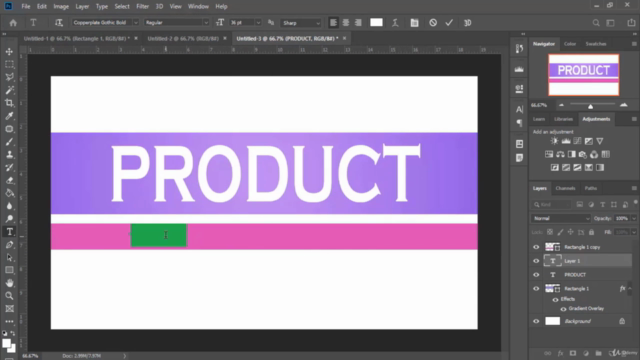Toggle text orientation icon
This screenshot has height=360, width=640.
click(59, 23)
